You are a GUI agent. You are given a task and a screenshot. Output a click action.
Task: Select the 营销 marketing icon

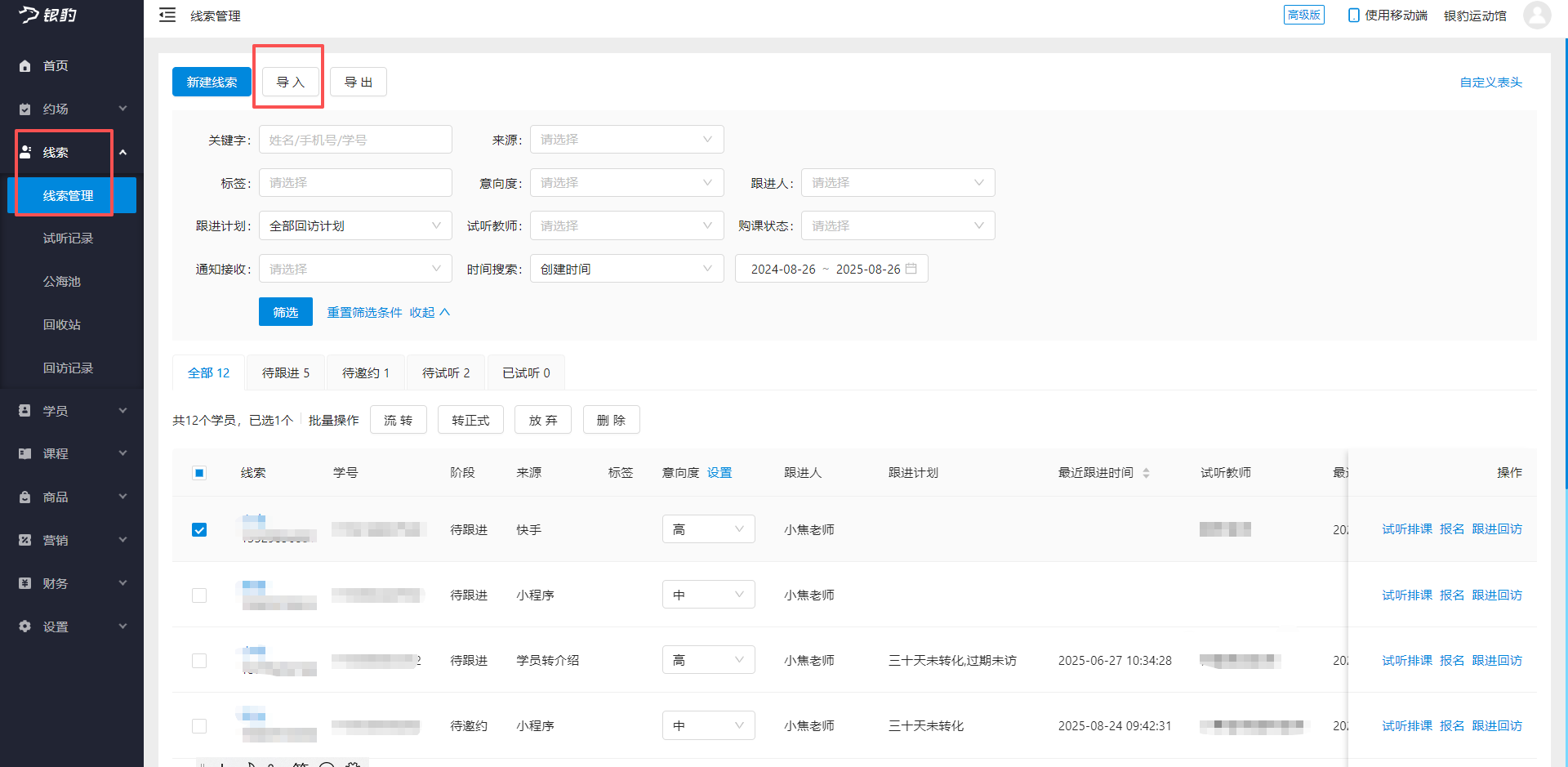pyautogui.click(x=24, y=539)
